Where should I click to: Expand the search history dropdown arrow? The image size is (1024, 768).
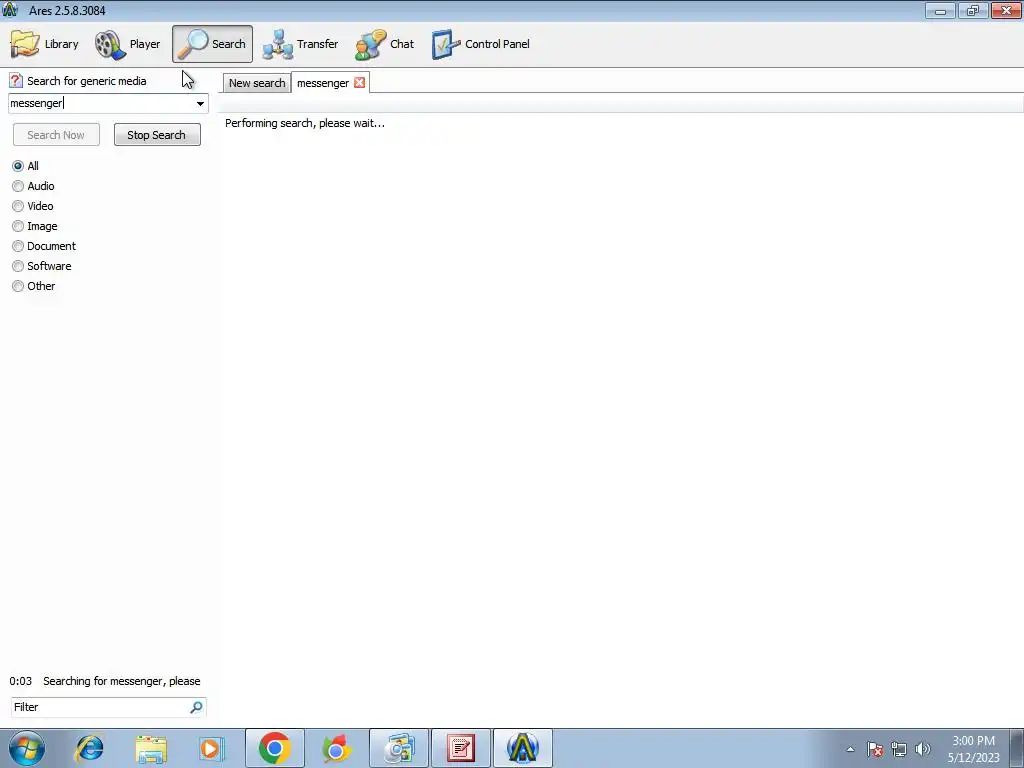pos(200,103)
